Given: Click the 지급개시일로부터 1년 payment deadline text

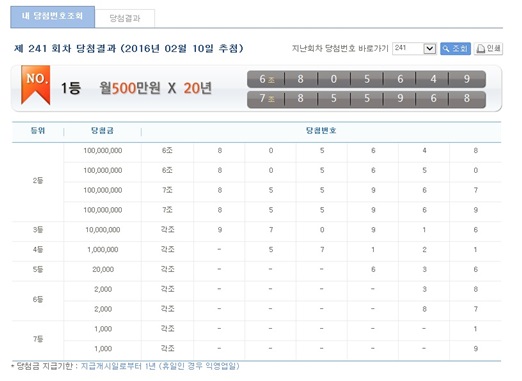Looking at the screenshot, I should pyautogui.click(x=118, y=366).
